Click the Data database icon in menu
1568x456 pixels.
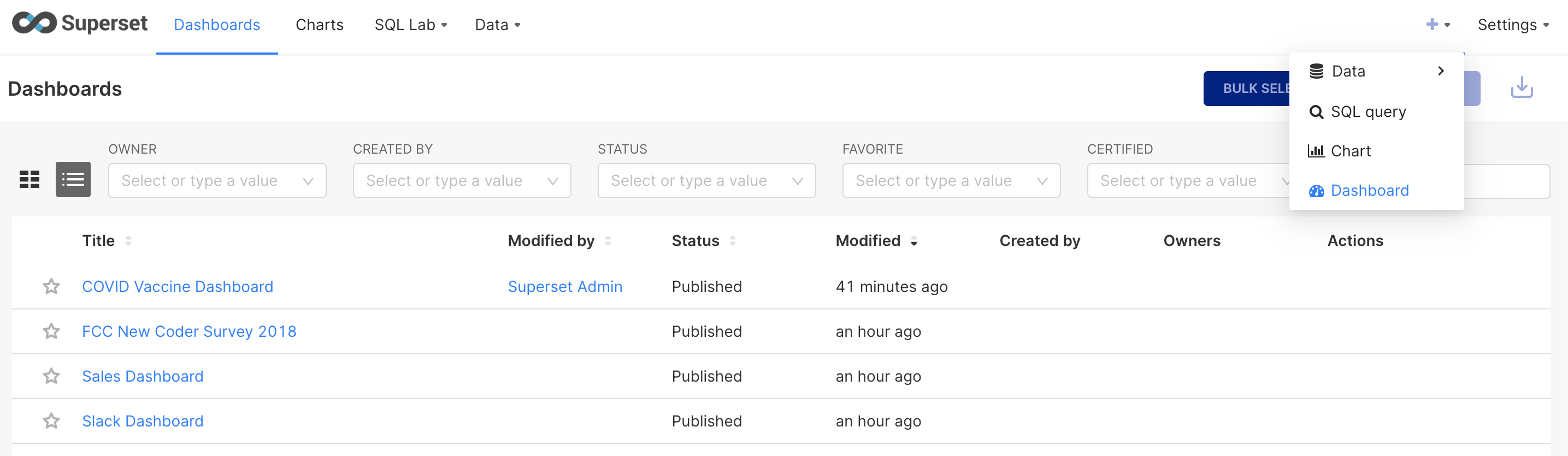(1317, 71)
